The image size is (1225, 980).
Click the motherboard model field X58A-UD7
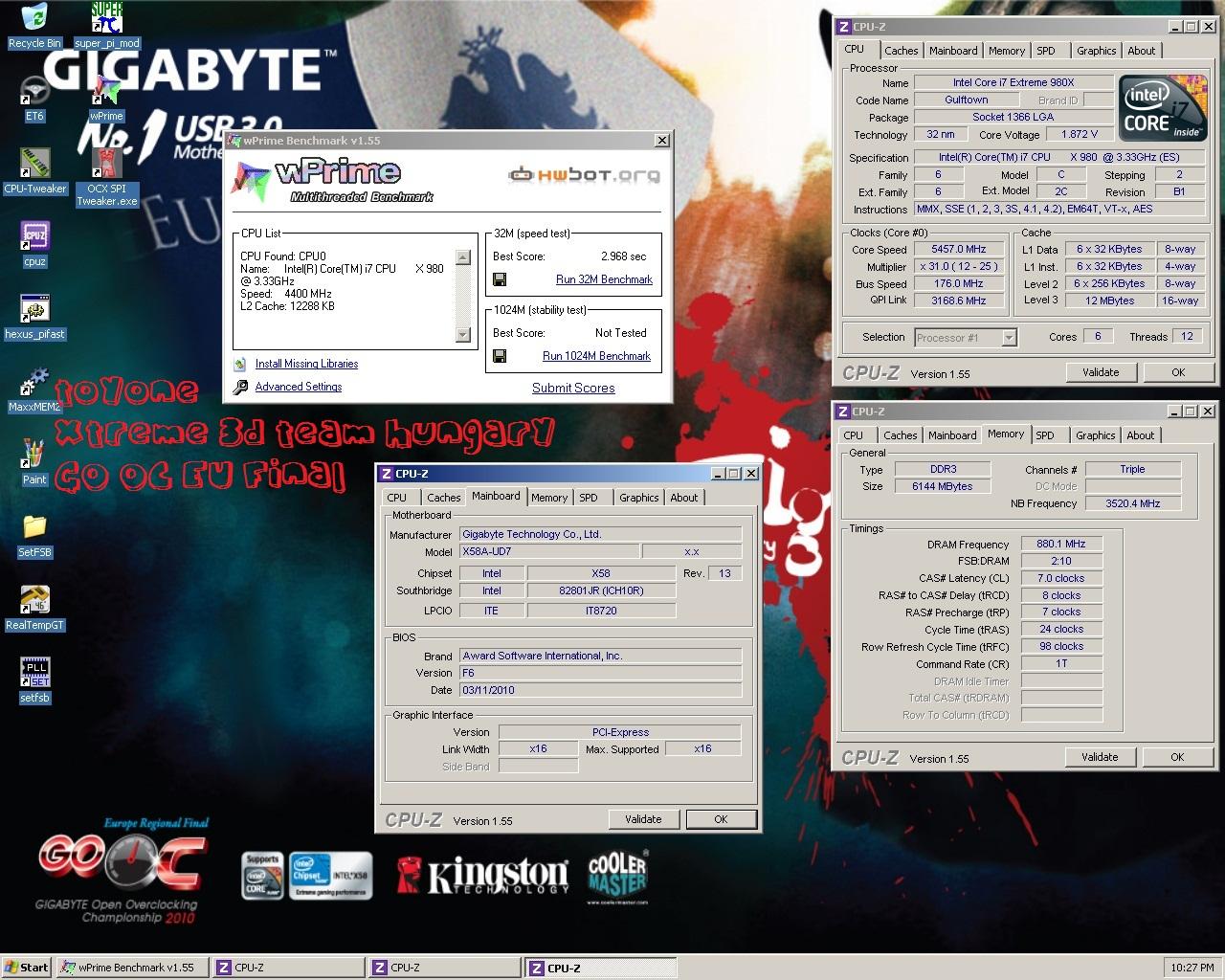coord(548,551)
